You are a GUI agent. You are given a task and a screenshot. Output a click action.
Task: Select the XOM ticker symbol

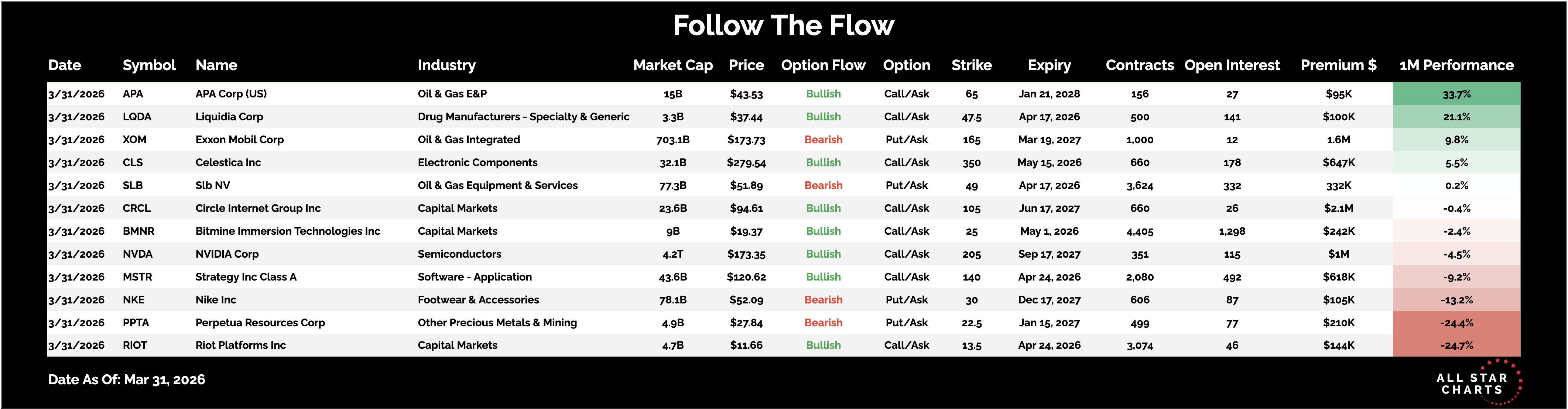[134, 140]
